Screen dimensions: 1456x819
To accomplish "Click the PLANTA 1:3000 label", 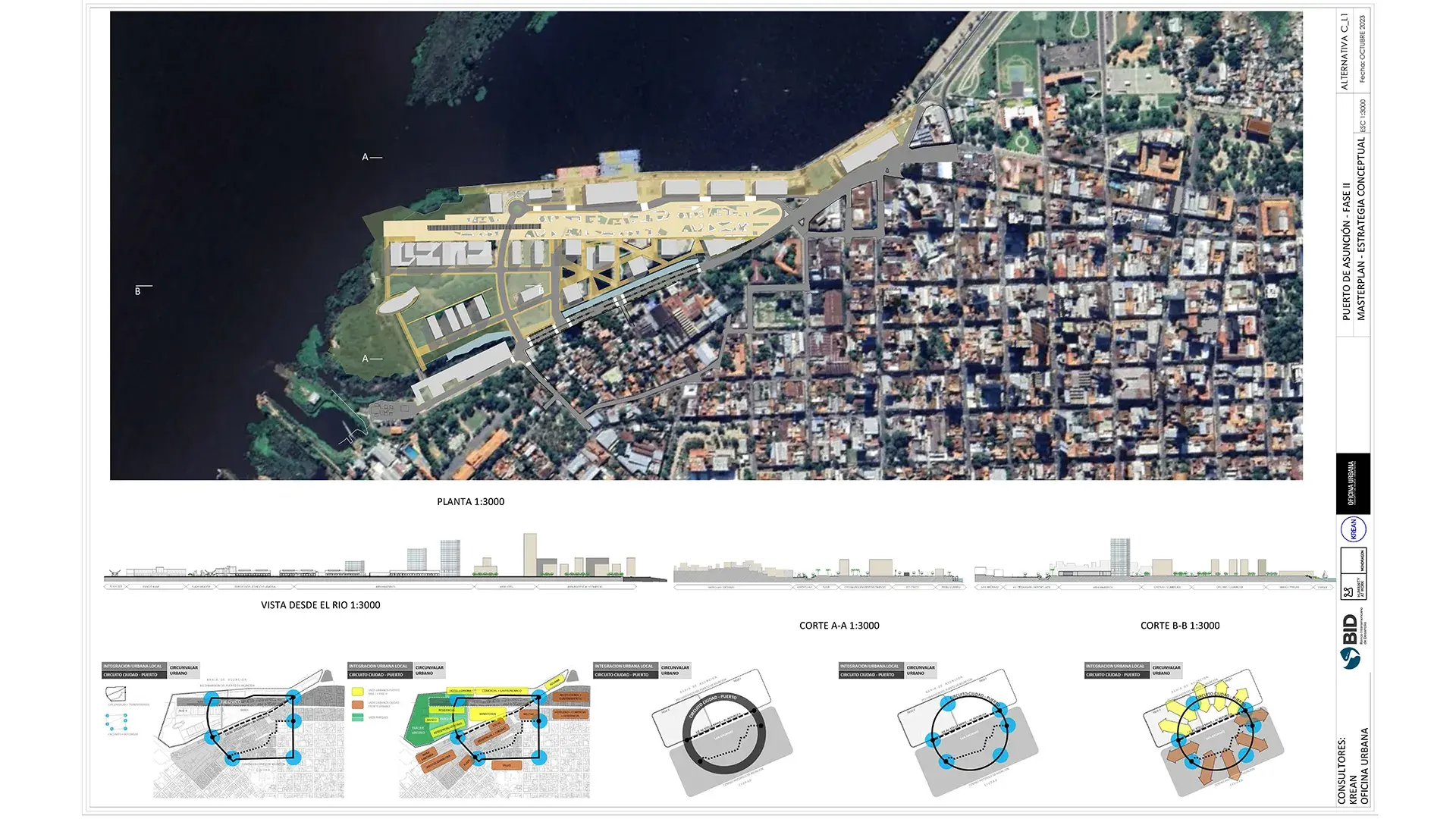I will pos(470,502).
